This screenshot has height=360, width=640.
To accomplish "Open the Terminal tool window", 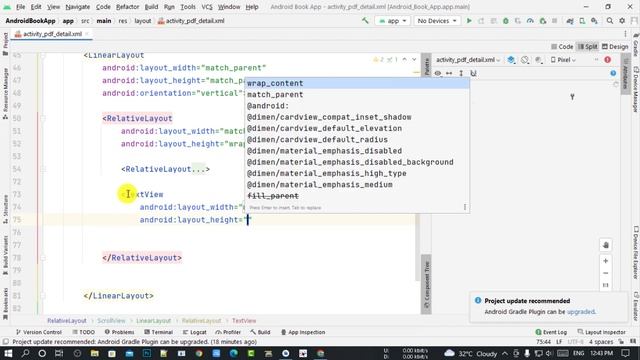I will coord(158,332).
